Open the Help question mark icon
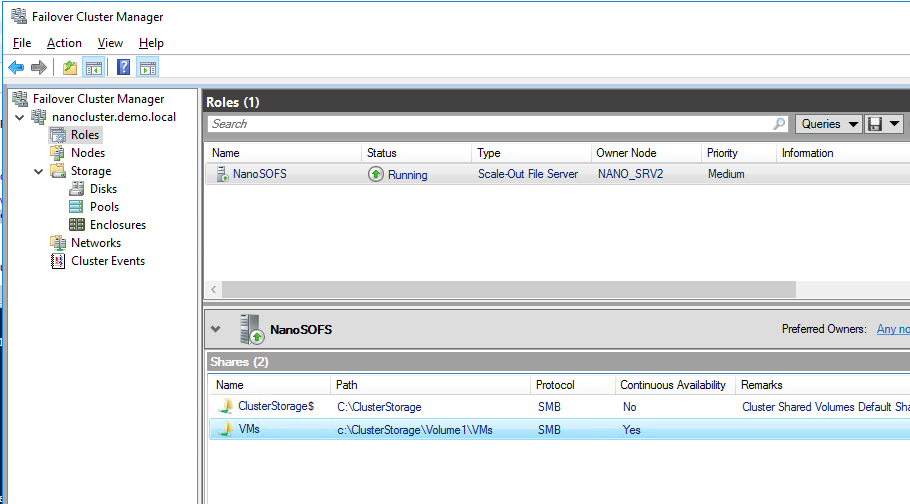This screenshot has height=504, width=910. (x=123, y=67)
